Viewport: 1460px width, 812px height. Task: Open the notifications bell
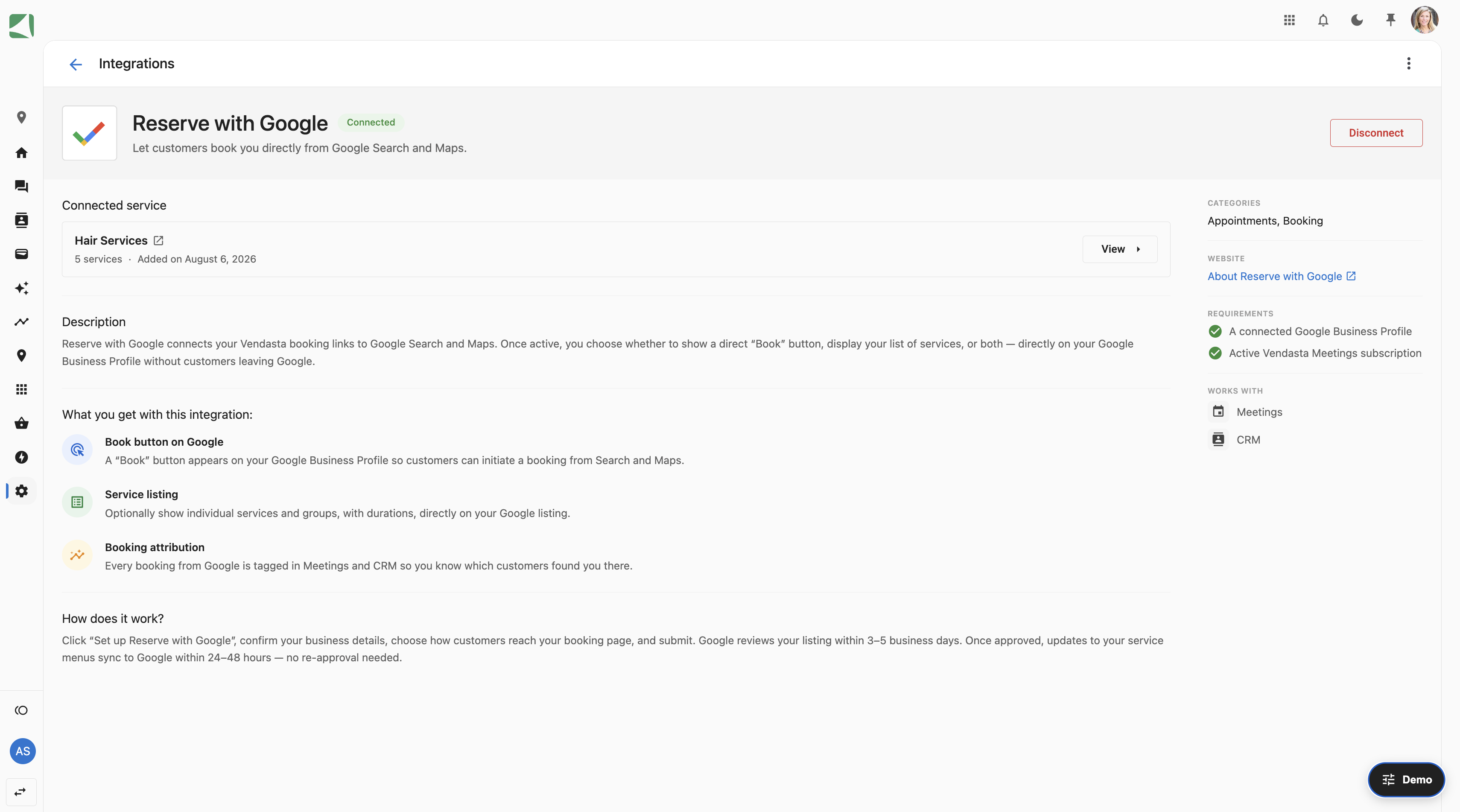coord(1323,20)
